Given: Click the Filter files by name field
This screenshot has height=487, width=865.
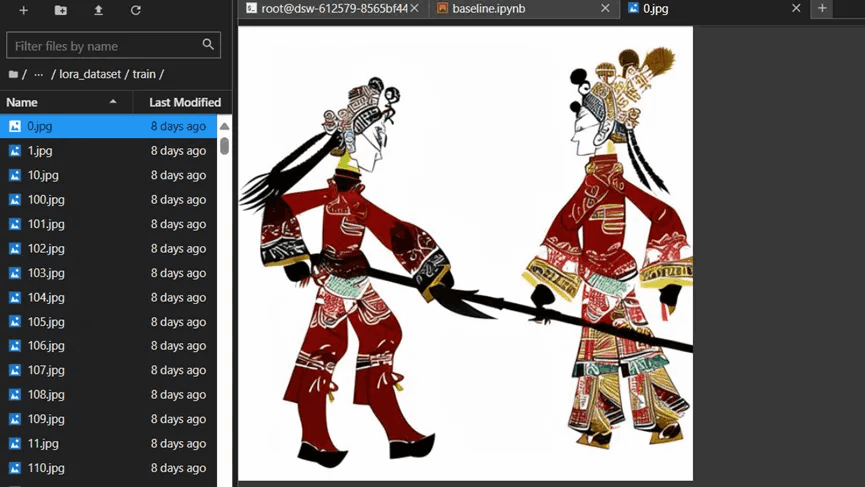Looking at the screenshot, I should (113, 45).
